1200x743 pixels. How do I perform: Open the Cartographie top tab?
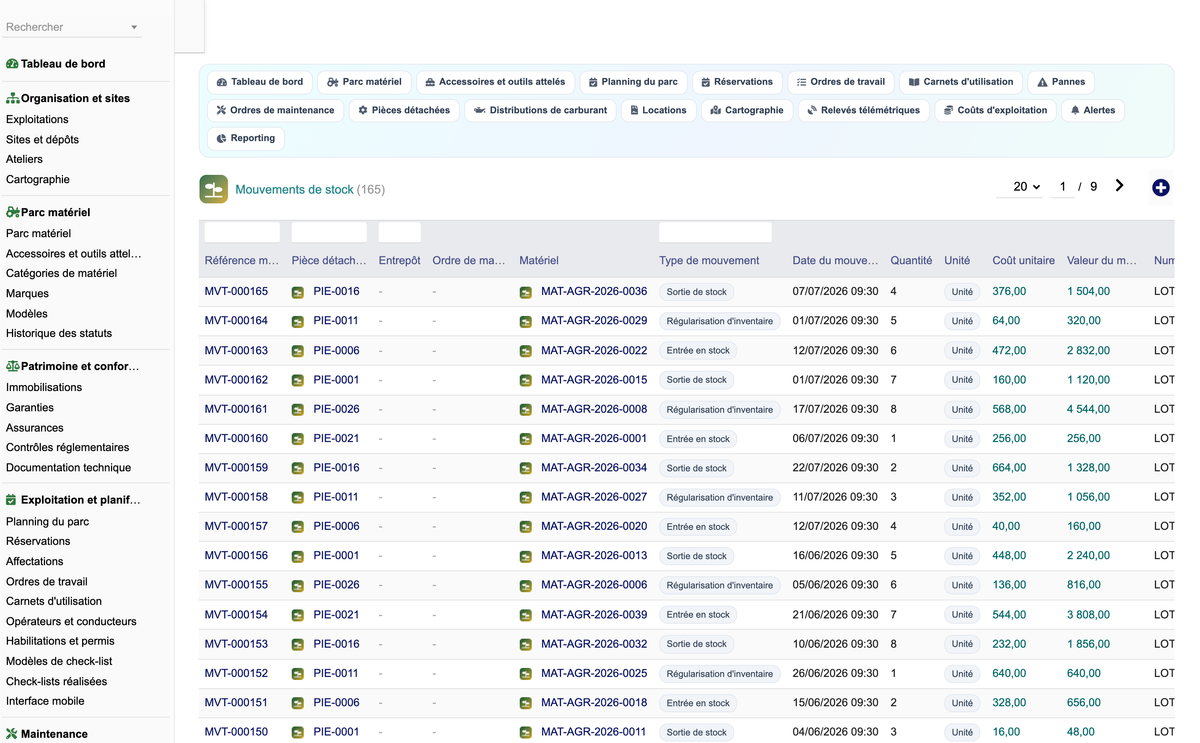click(x=747, y=110)
